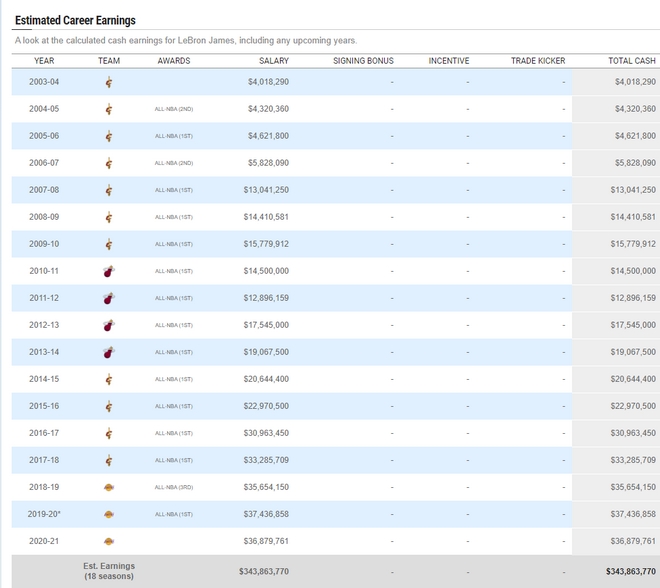Viewport: 660px width, 588px height.
Task: Click the TEAM column header
Action: click(109, 61)
